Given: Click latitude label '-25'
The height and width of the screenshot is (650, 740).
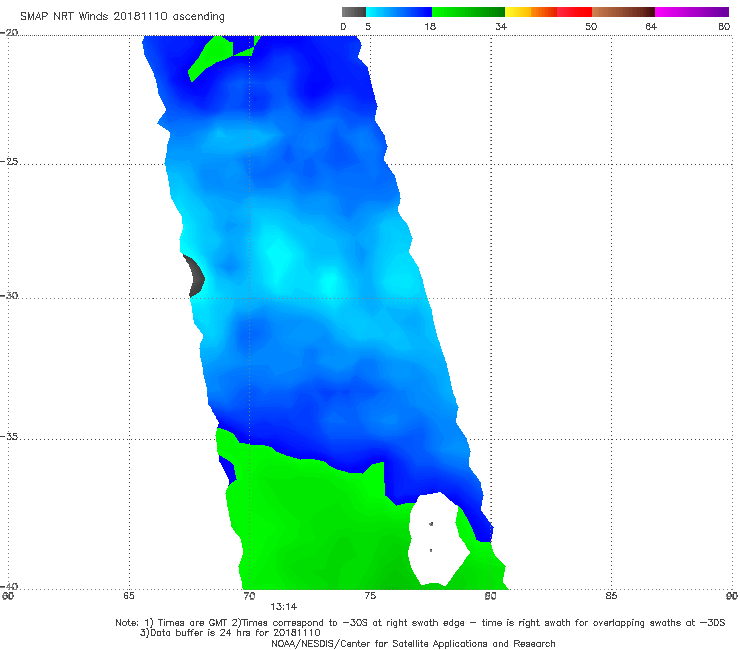Looking at the screenshot, I should click(9, 161).
